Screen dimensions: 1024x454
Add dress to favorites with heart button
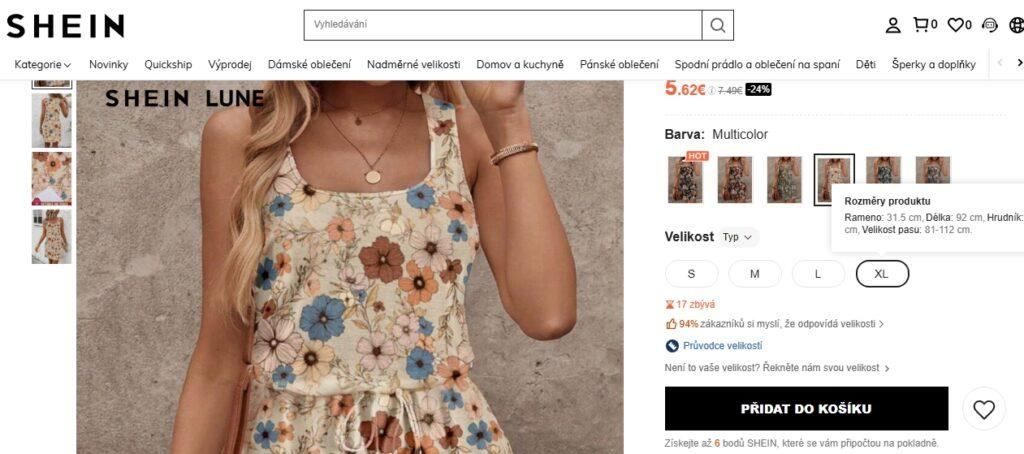984,409
